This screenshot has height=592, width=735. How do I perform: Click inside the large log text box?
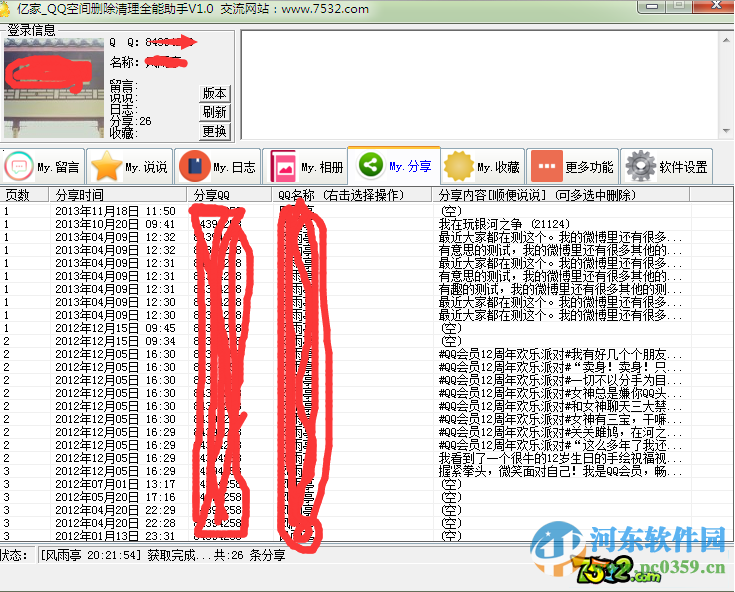coord(480,84)
